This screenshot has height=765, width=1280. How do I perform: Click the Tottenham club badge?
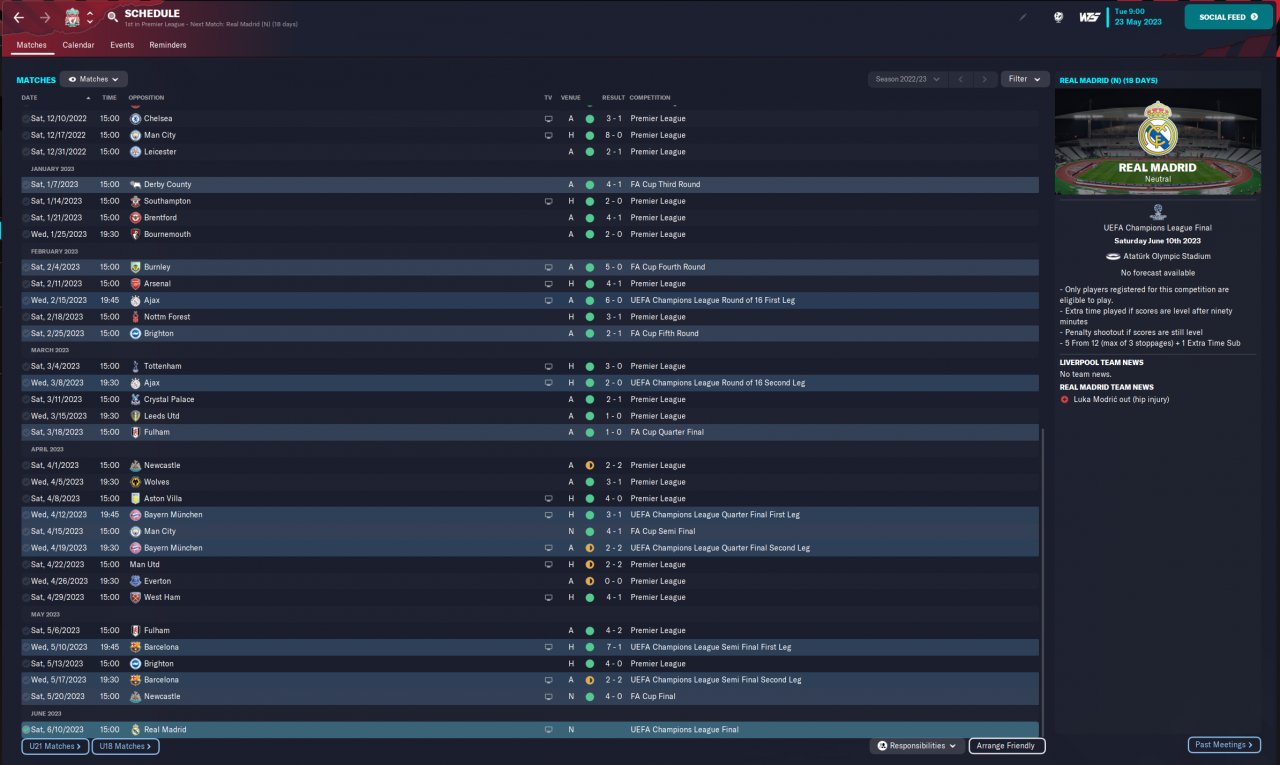click(135, 366)
